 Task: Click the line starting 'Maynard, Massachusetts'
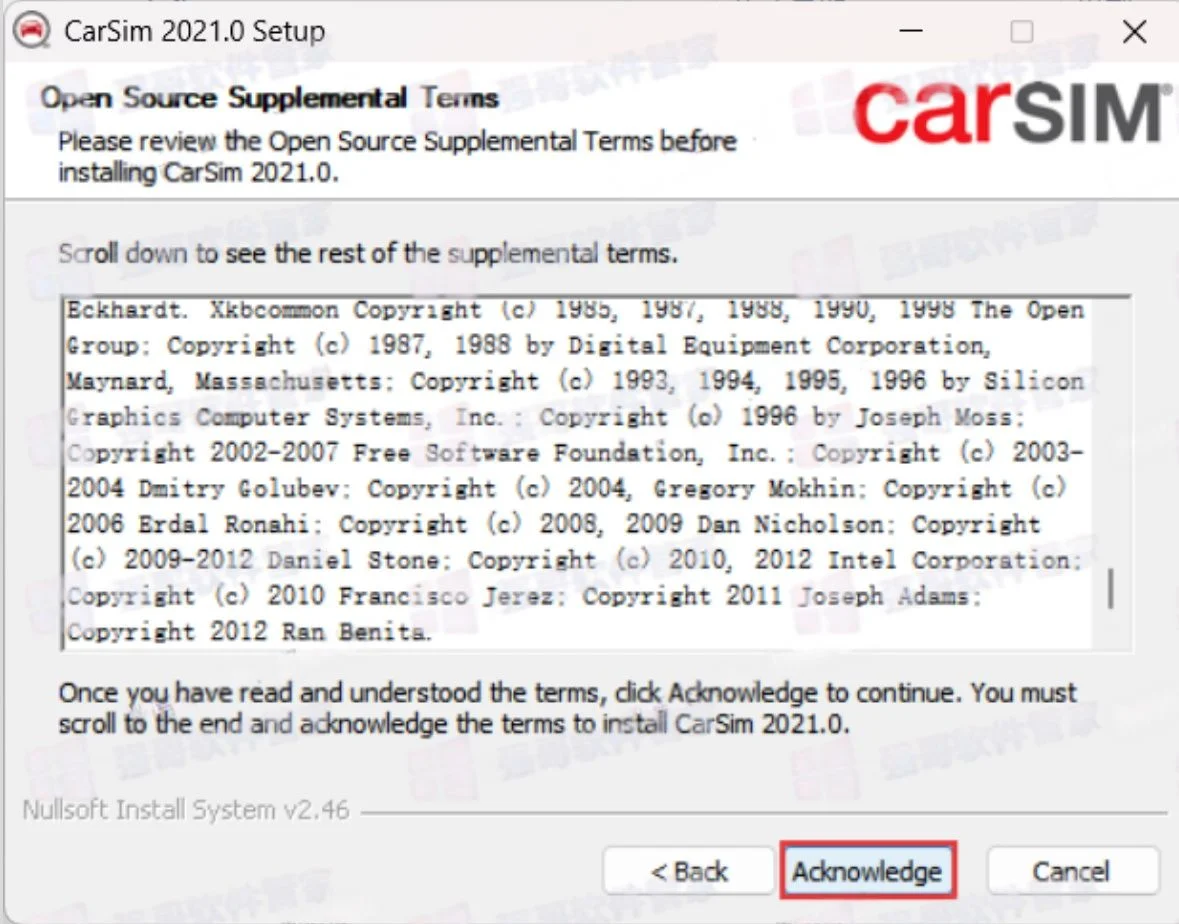point(575,381)
